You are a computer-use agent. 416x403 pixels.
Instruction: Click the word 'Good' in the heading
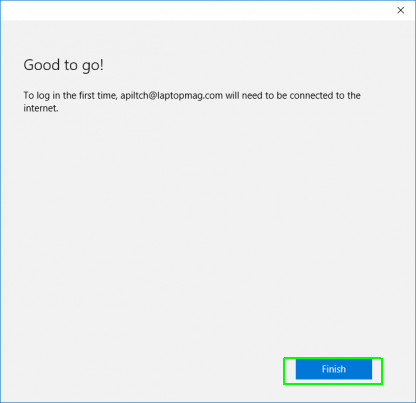[x=42, y=65]
